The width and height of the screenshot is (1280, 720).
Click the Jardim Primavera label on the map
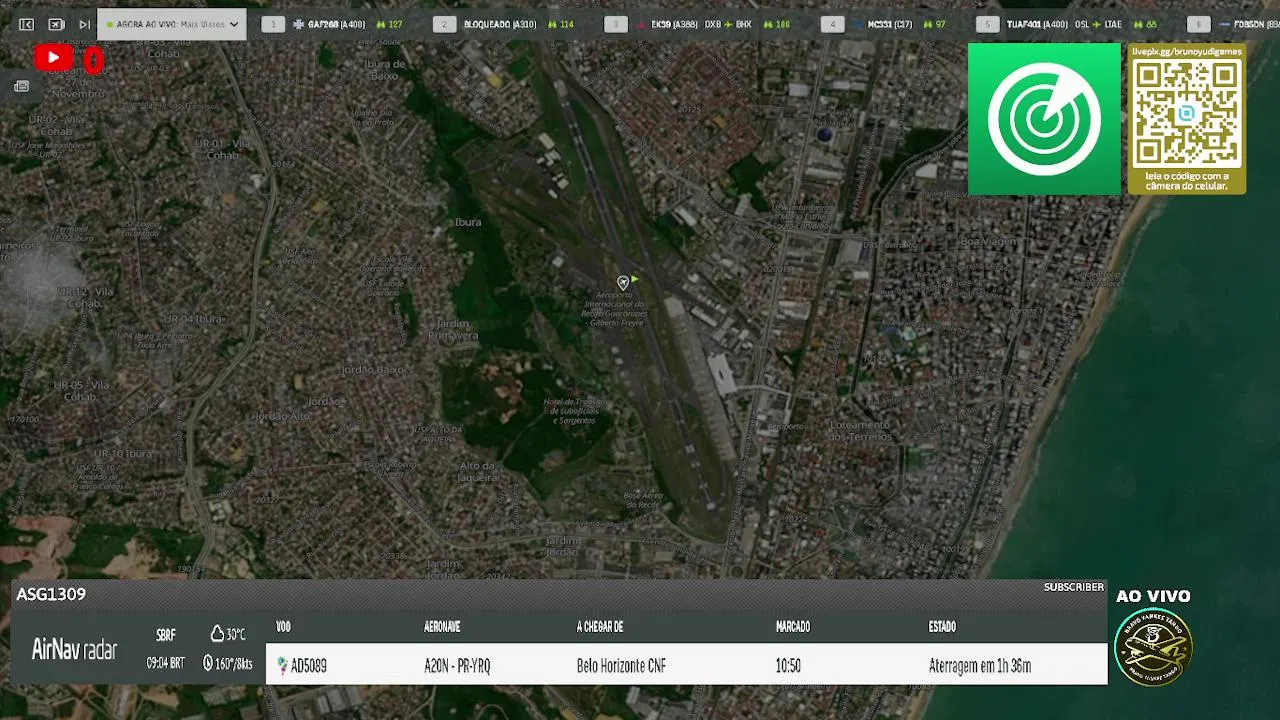coord(453,330)
